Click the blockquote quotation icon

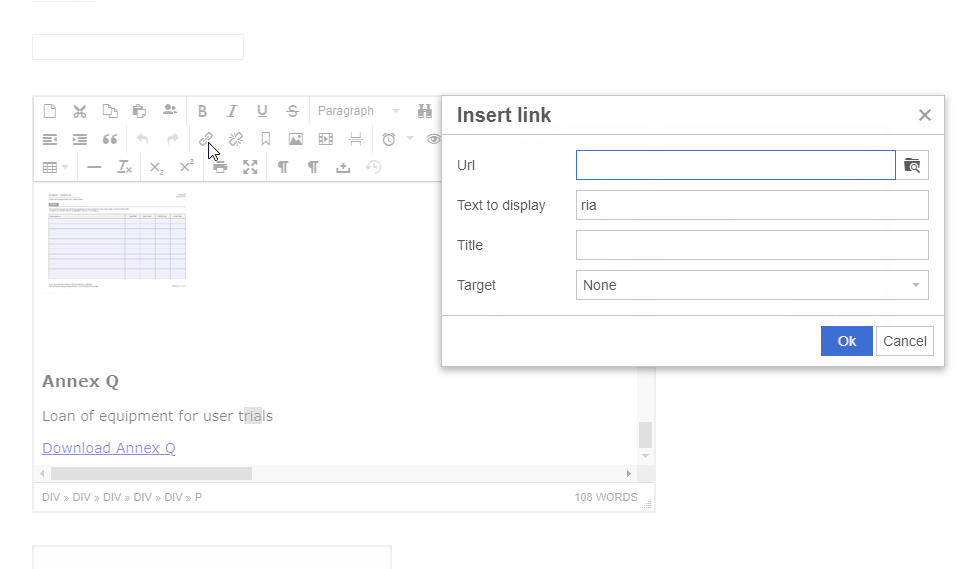pos(110,139)
